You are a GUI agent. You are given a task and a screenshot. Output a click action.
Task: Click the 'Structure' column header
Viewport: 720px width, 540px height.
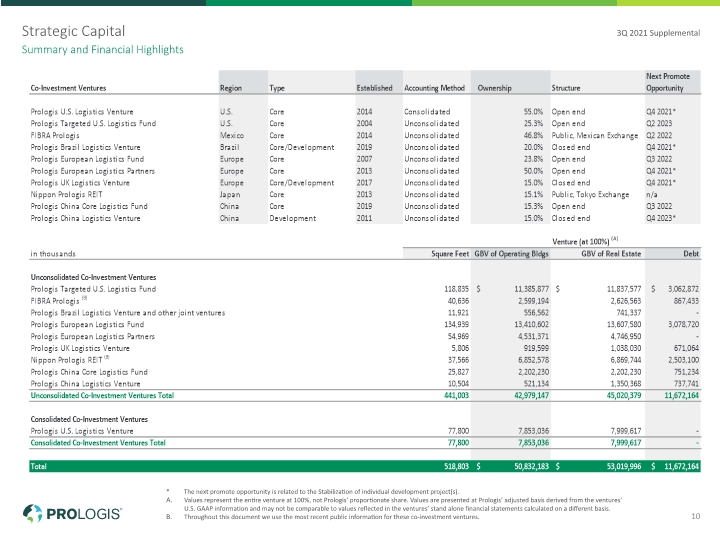[566, 88]
